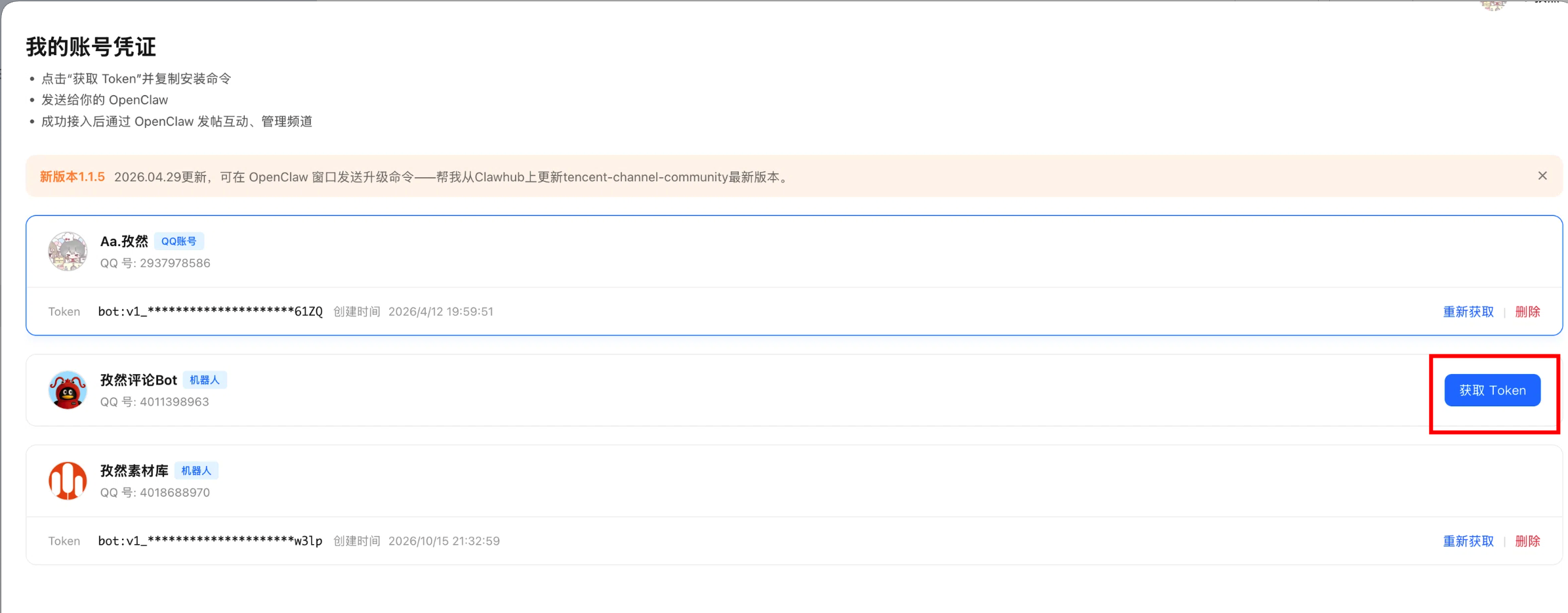Click the name 孜然素材库
Viewport: 1568px width, 613px height.
[134, 471]
